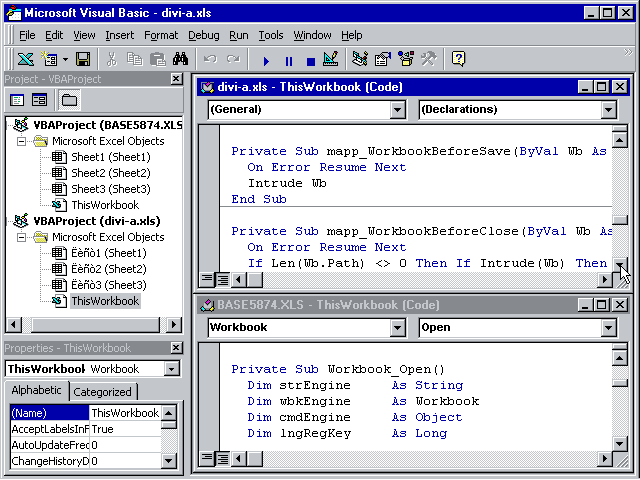Image resolution: width=640 pixels, height=480 pixels.
Task: Click Full Module View button in BASE5874.XLS window
Action: pos(222,459)
